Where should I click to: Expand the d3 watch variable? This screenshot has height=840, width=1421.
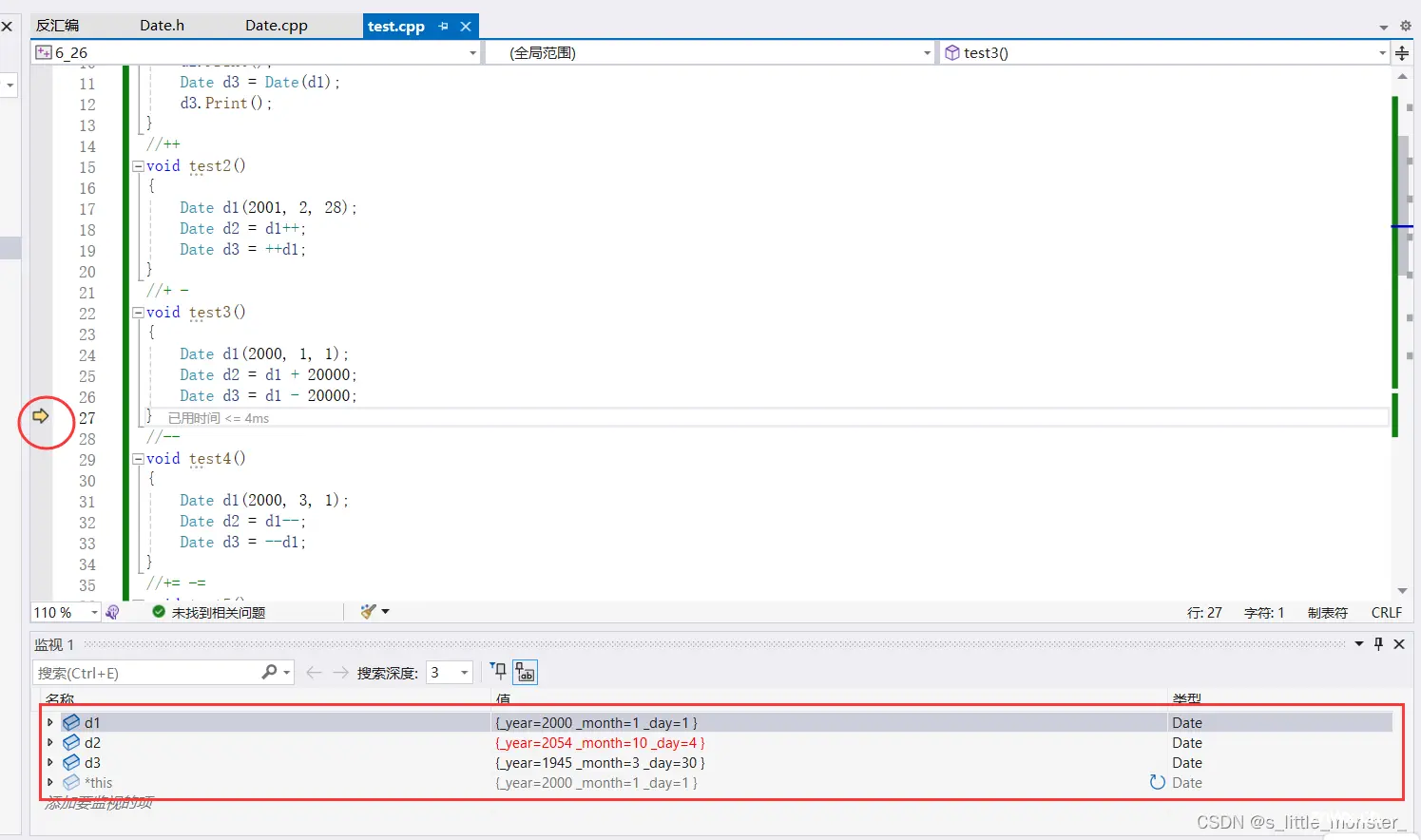(x=50, y=762)
